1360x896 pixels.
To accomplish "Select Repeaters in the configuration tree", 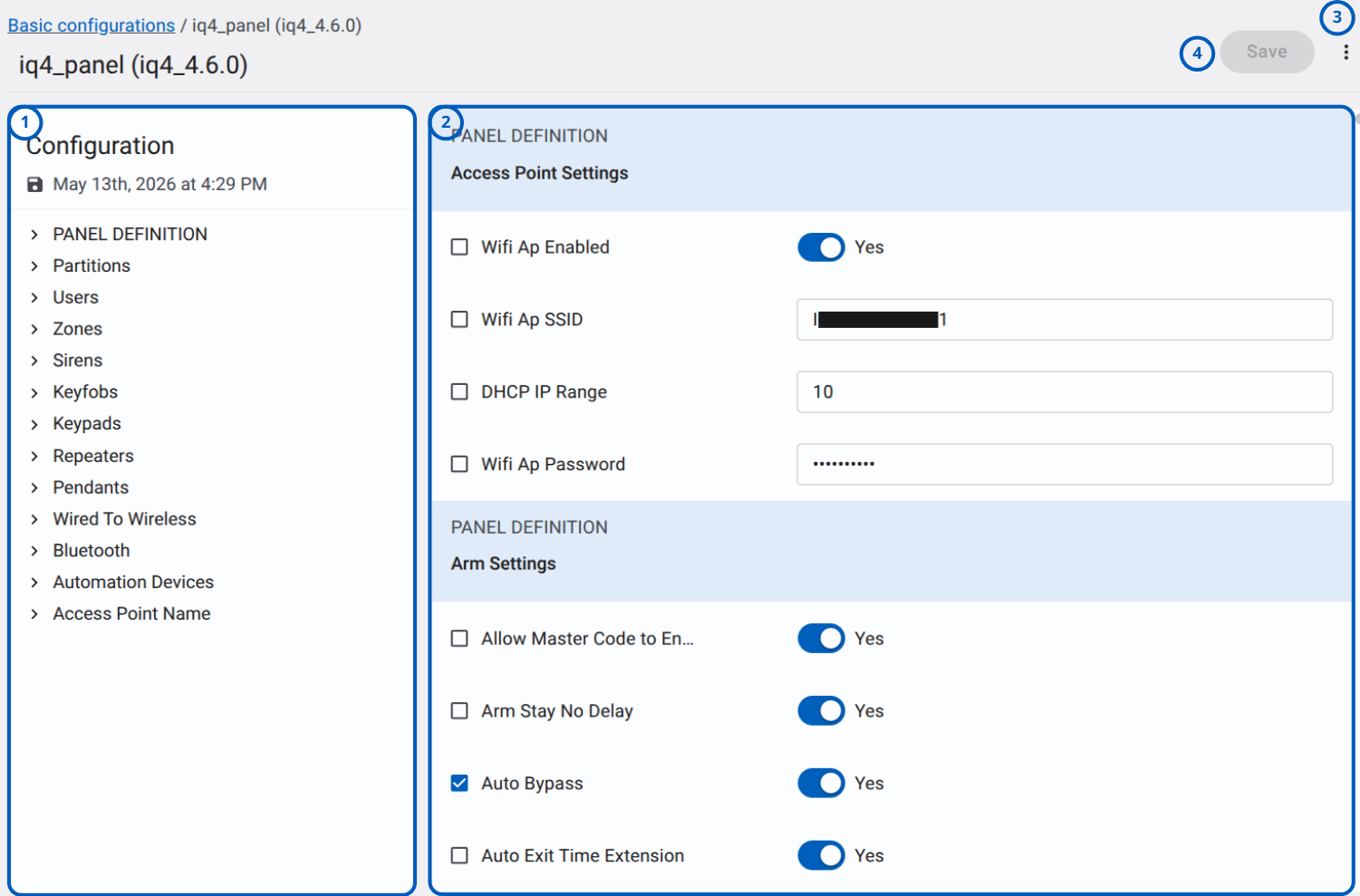I will point(93,456).
